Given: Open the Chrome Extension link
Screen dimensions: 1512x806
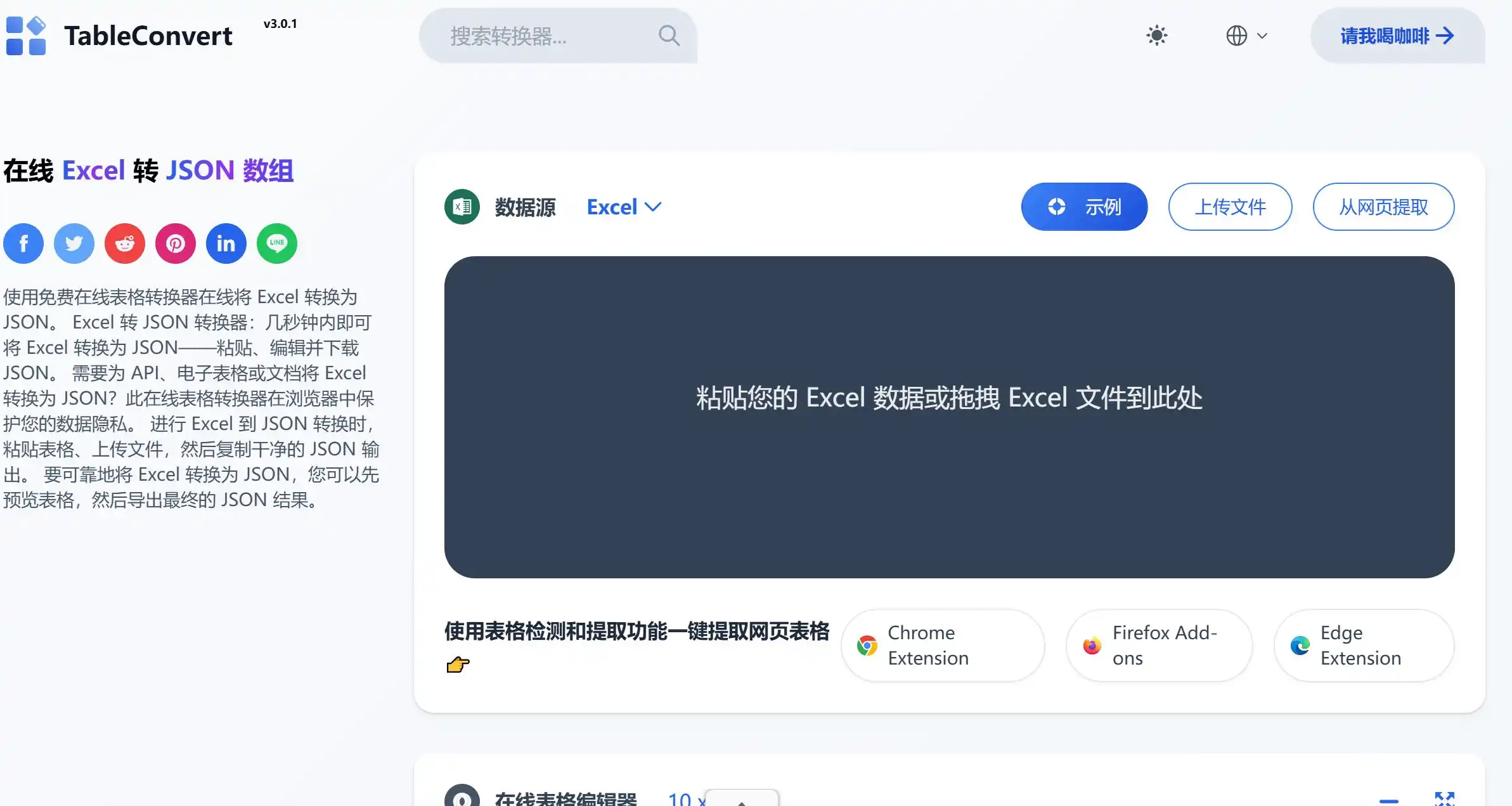Looking at the screenshot, I should tap(943, 646).
